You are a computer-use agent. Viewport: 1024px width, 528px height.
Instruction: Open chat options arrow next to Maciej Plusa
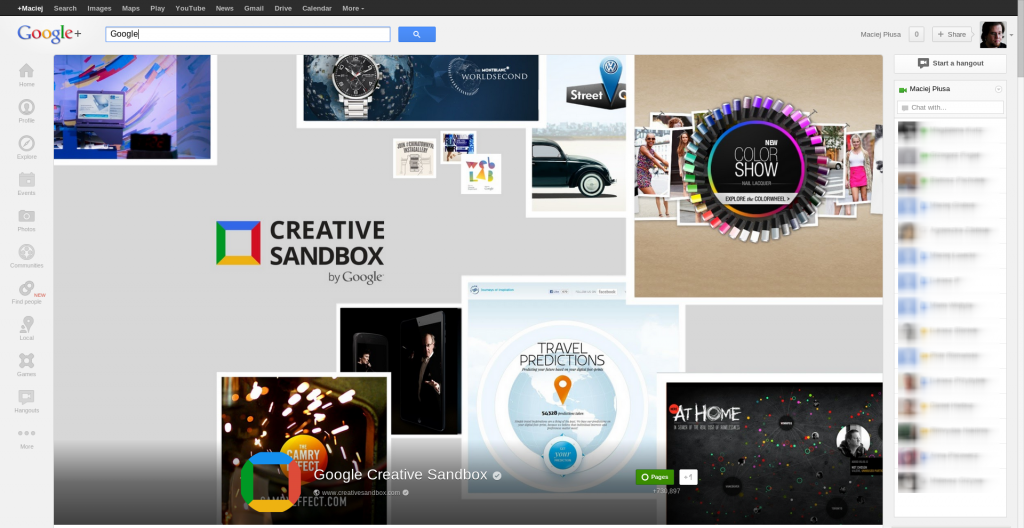click(998, 89)
